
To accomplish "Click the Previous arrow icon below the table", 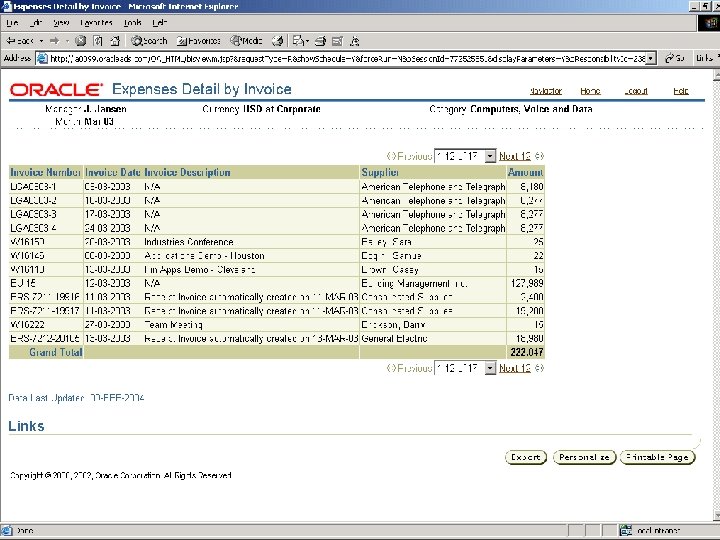I will pos(391,368).
